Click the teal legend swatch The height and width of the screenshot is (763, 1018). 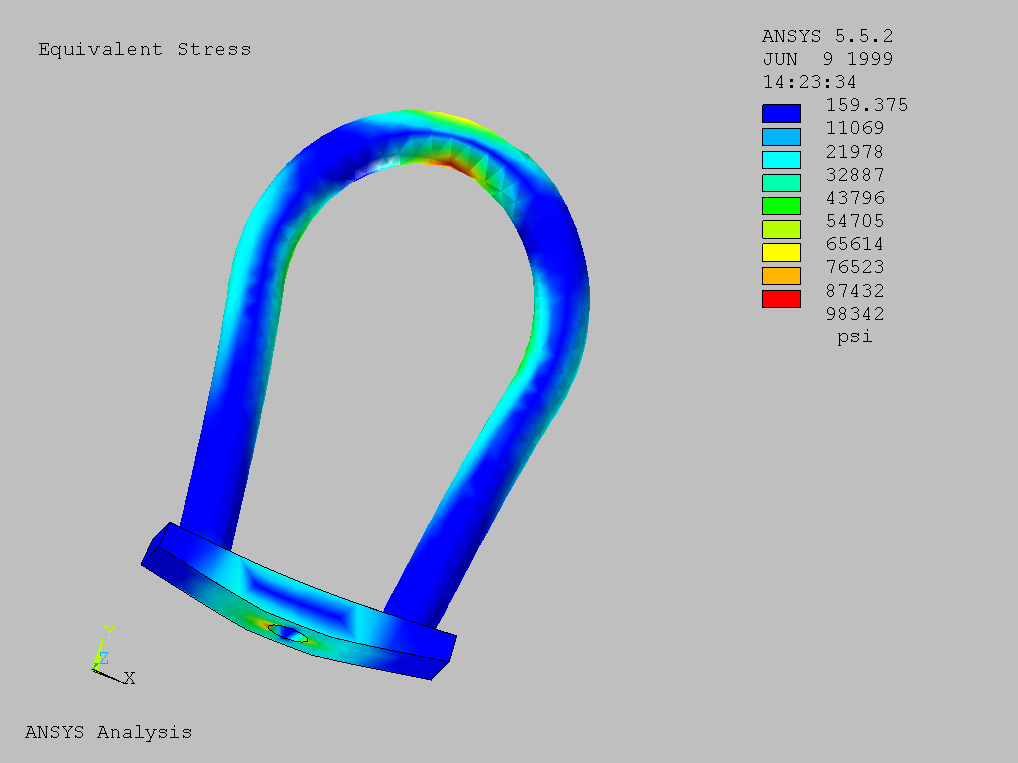pyautogui.click(x=781, y=183)
